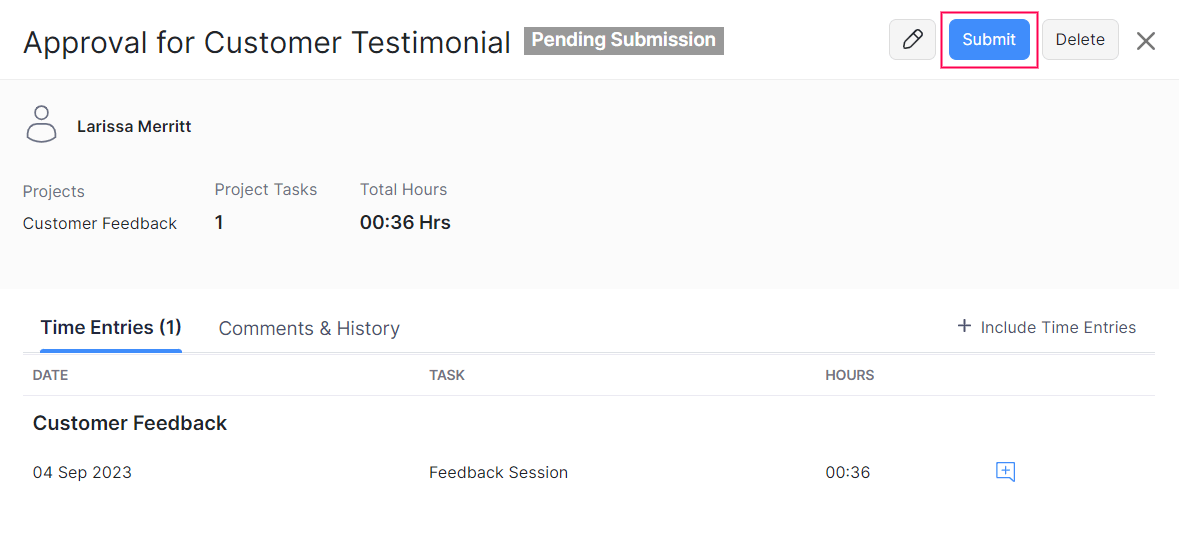Click the TASK column header
1179x536 pixels.
point(447,375)
